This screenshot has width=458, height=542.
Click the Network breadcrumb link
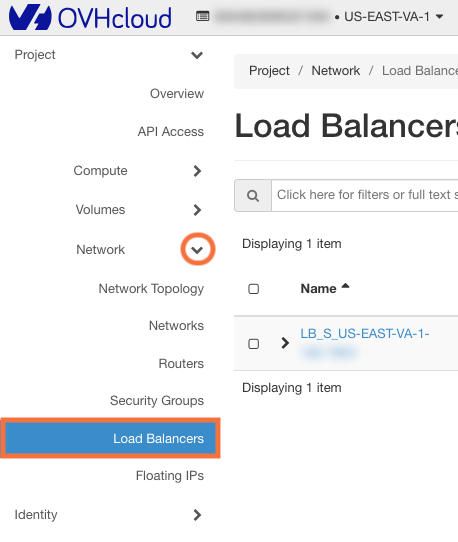pos(335,71)
